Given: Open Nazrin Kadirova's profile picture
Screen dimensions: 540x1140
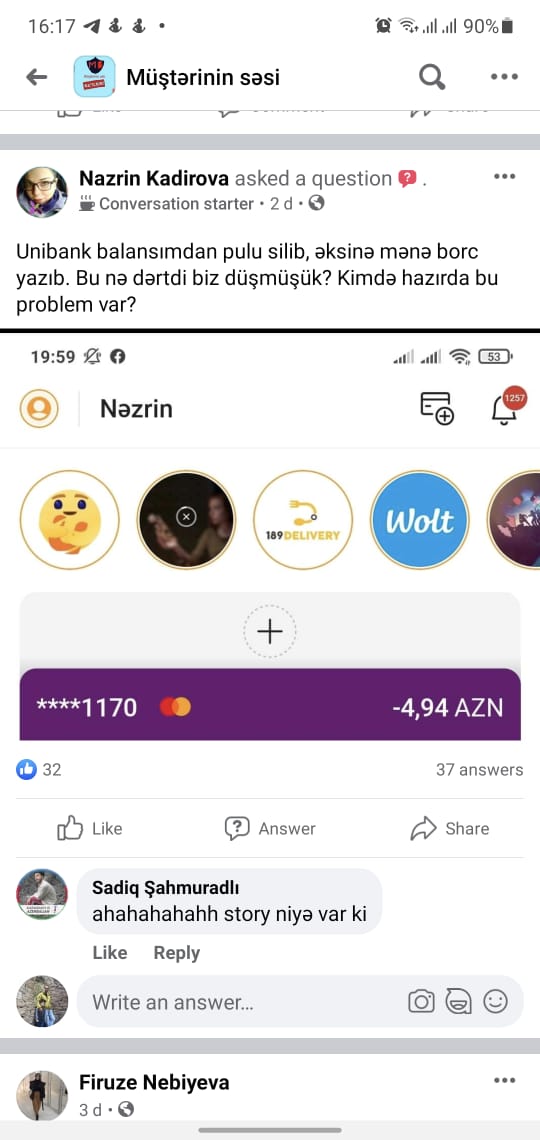Looking at the screenshot, I should click(41, 192).
